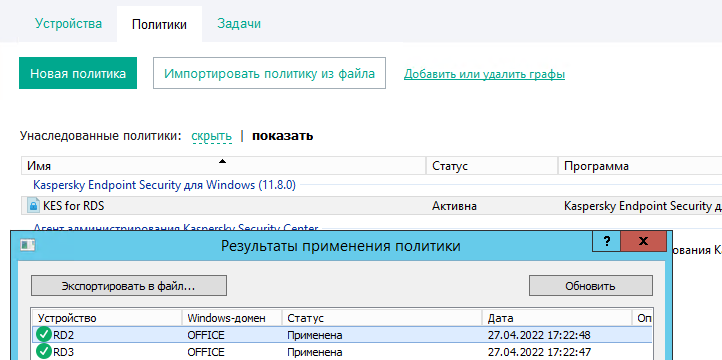Select the RD3 device row
Screen dimensions: 722x360
click(x=342, y=352)
